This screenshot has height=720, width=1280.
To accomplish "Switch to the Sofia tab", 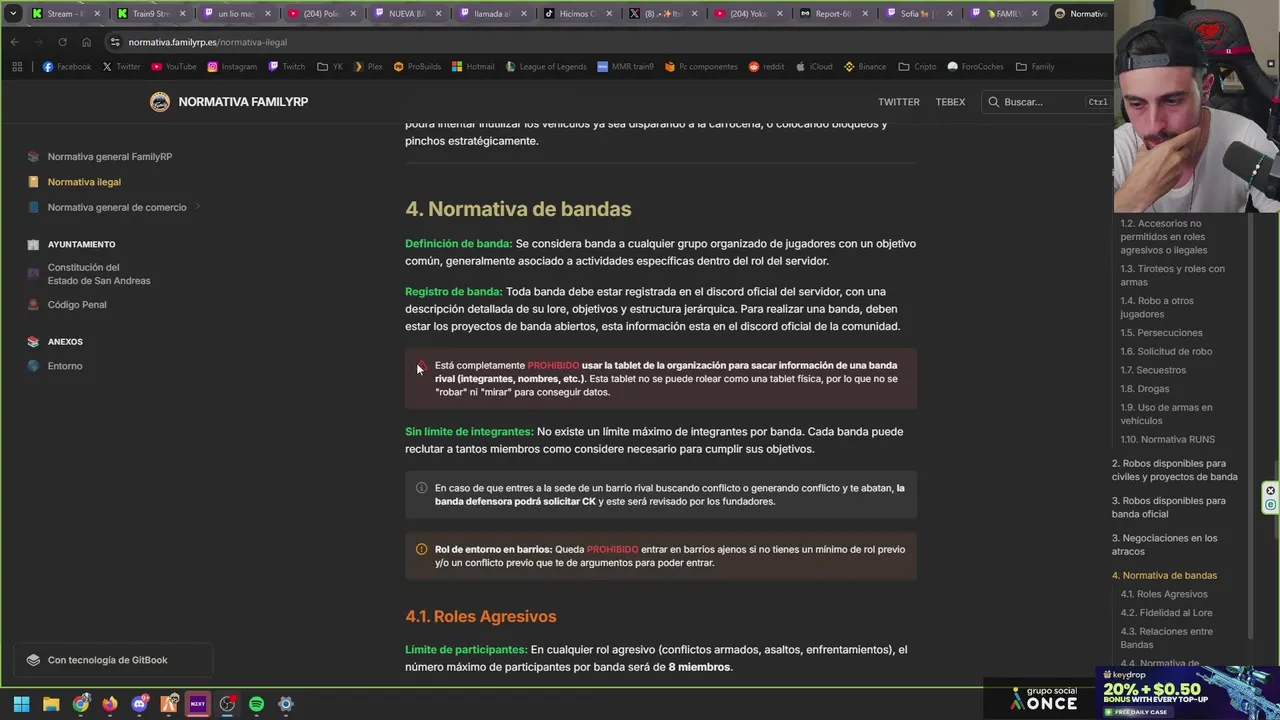I will 918,13.
